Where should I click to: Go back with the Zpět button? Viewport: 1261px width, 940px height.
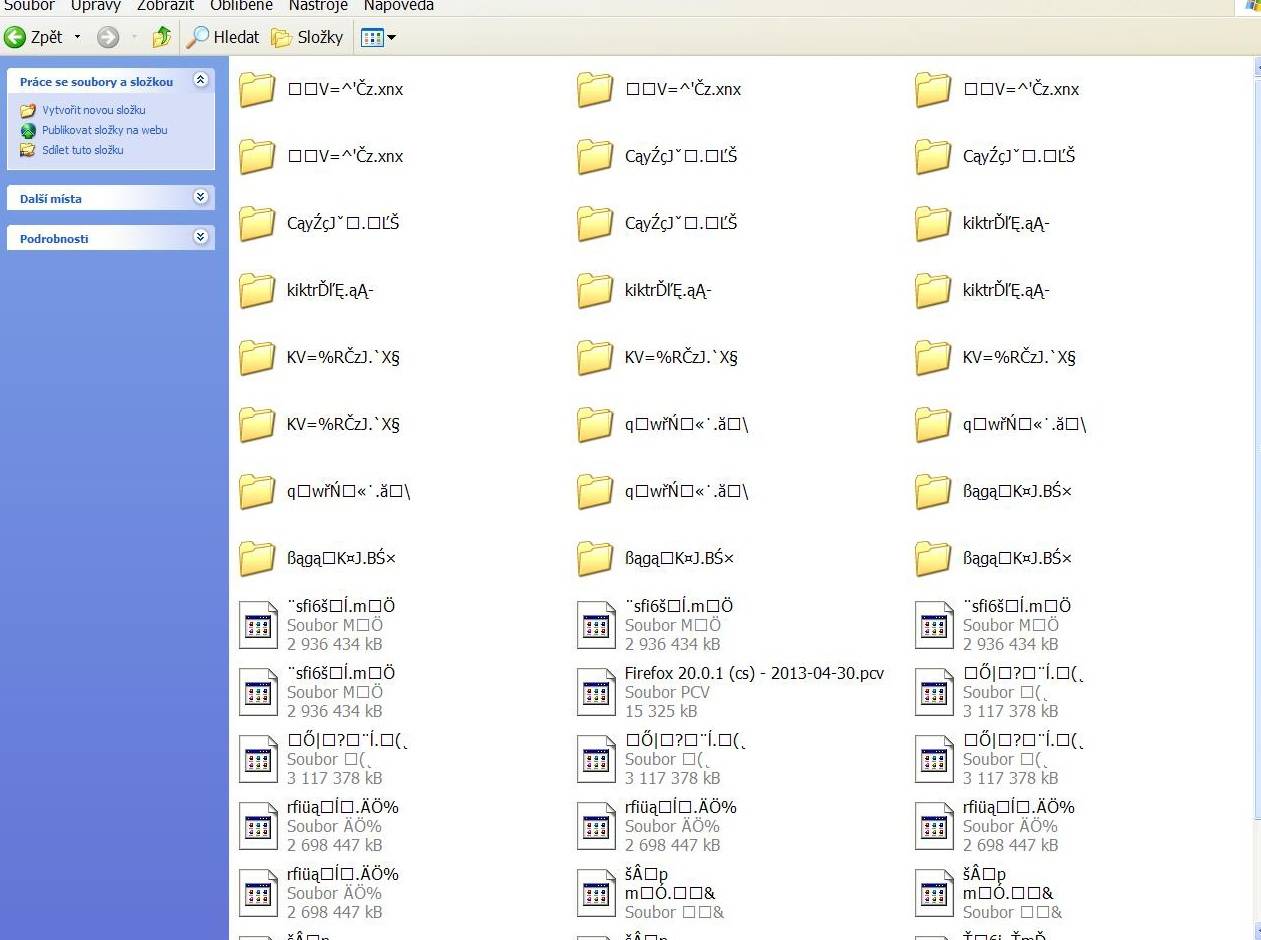tap(33, 37)
